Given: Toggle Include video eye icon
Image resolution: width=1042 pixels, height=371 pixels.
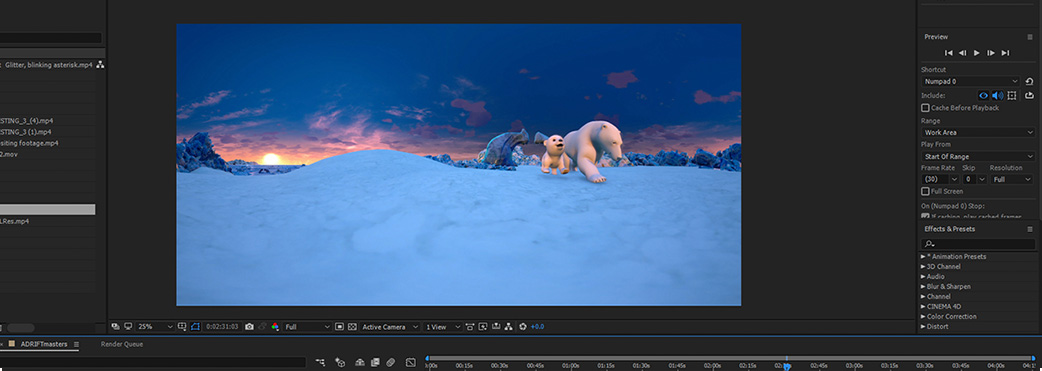Looking at the screenshot, I should pos(983,96).
